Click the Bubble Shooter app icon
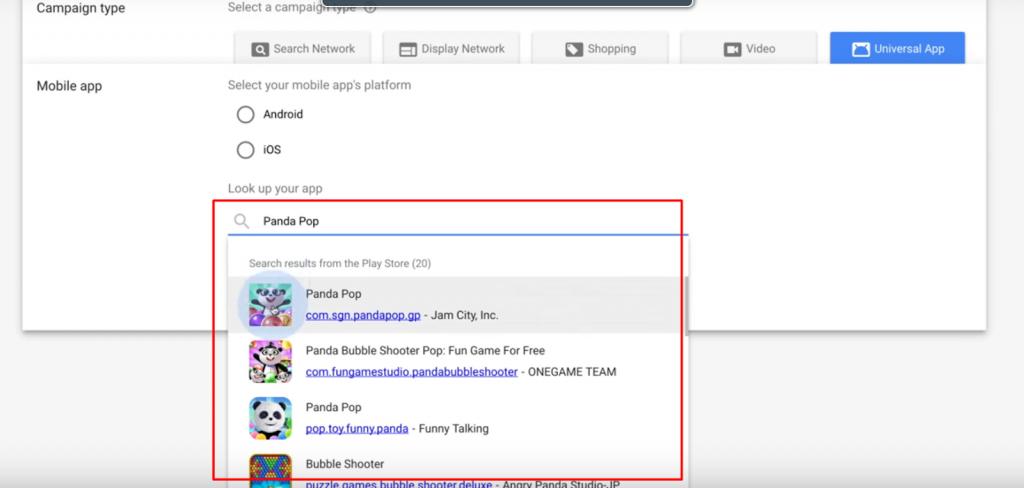 click(x=270, y=472)
